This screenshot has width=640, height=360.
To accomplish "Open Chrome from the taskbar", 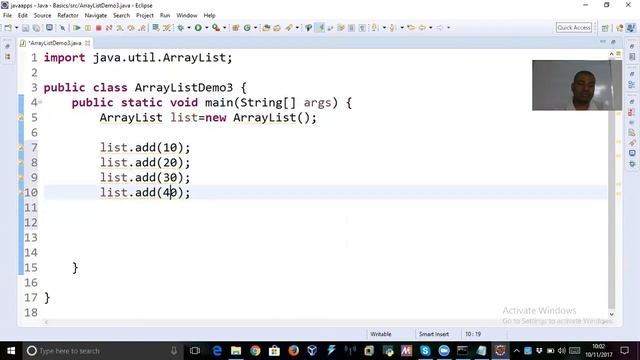I will 255,351.
